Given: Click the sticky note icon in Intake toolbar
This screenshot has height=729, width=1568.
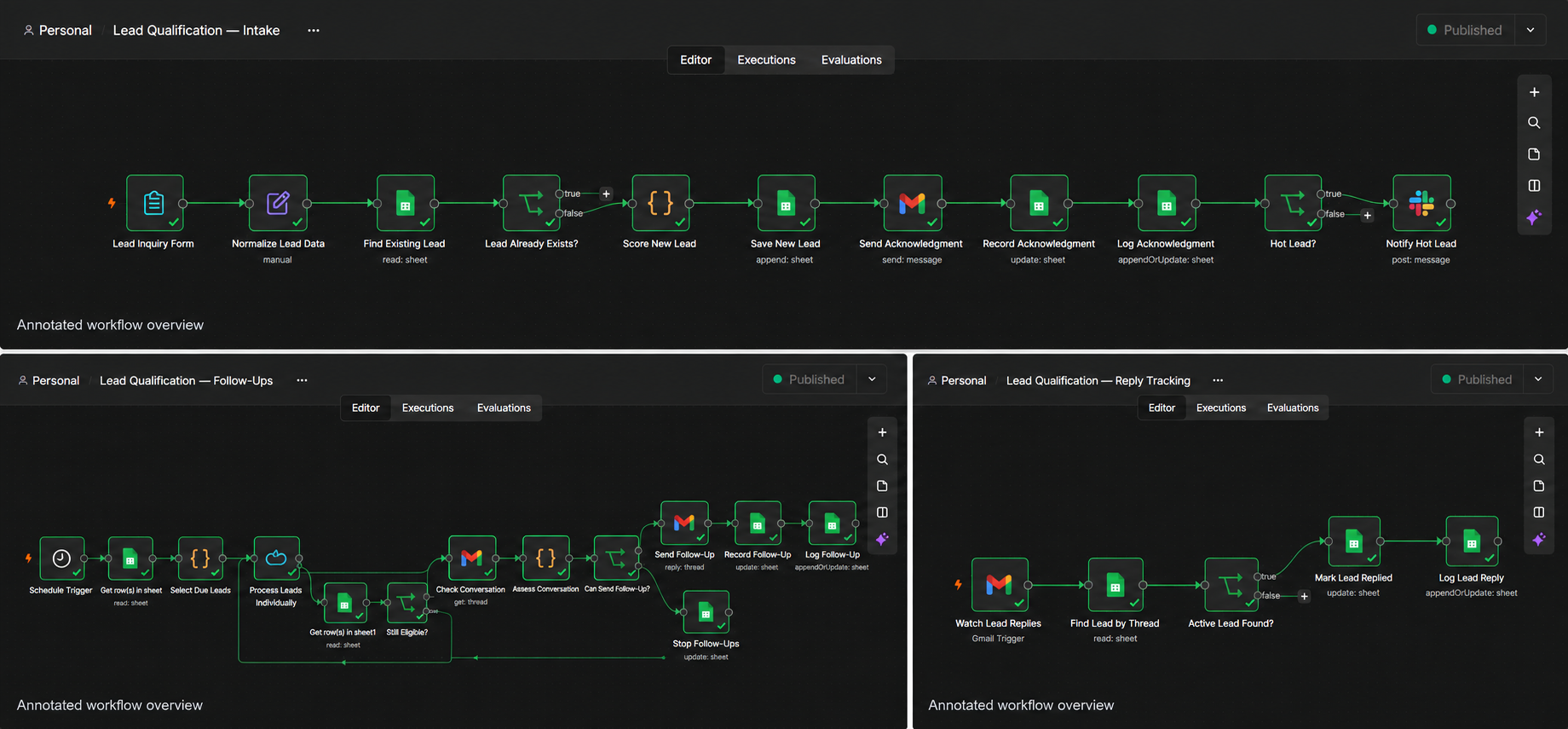Looking at the screenshot, I should (1534, 154).
